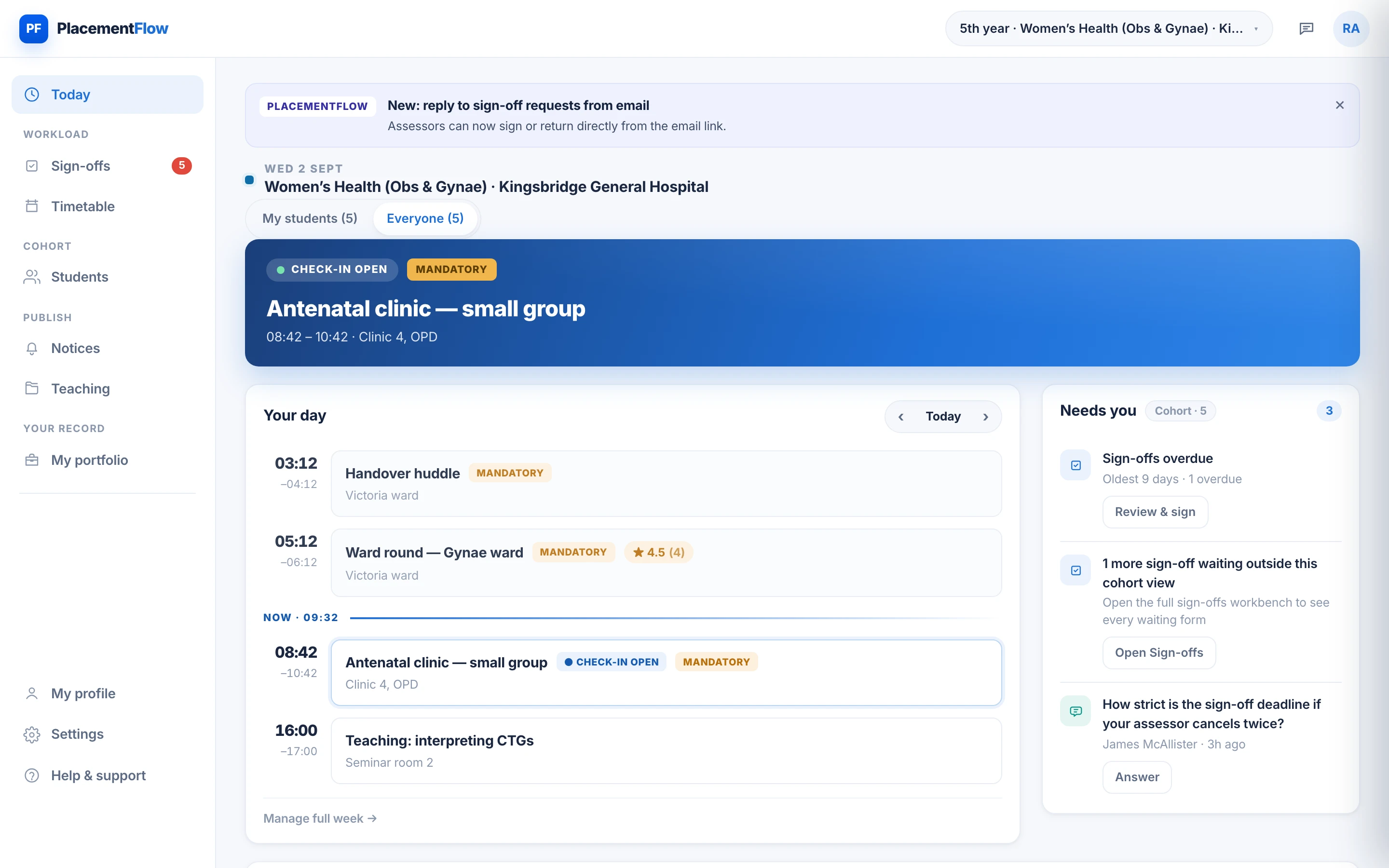Click the Sign-offs overdue card icon

(x=1076, y=465)
